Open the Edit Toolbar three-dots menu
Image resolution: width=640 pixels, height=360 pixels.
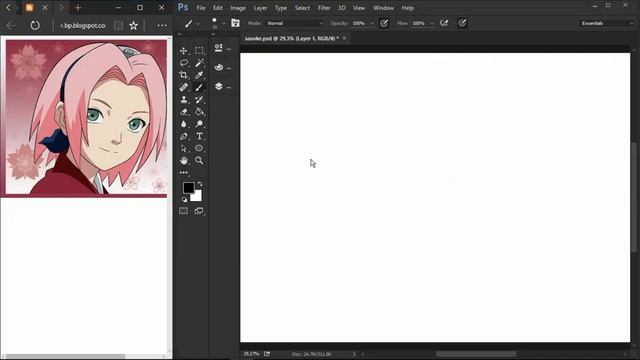coord(184,173)
